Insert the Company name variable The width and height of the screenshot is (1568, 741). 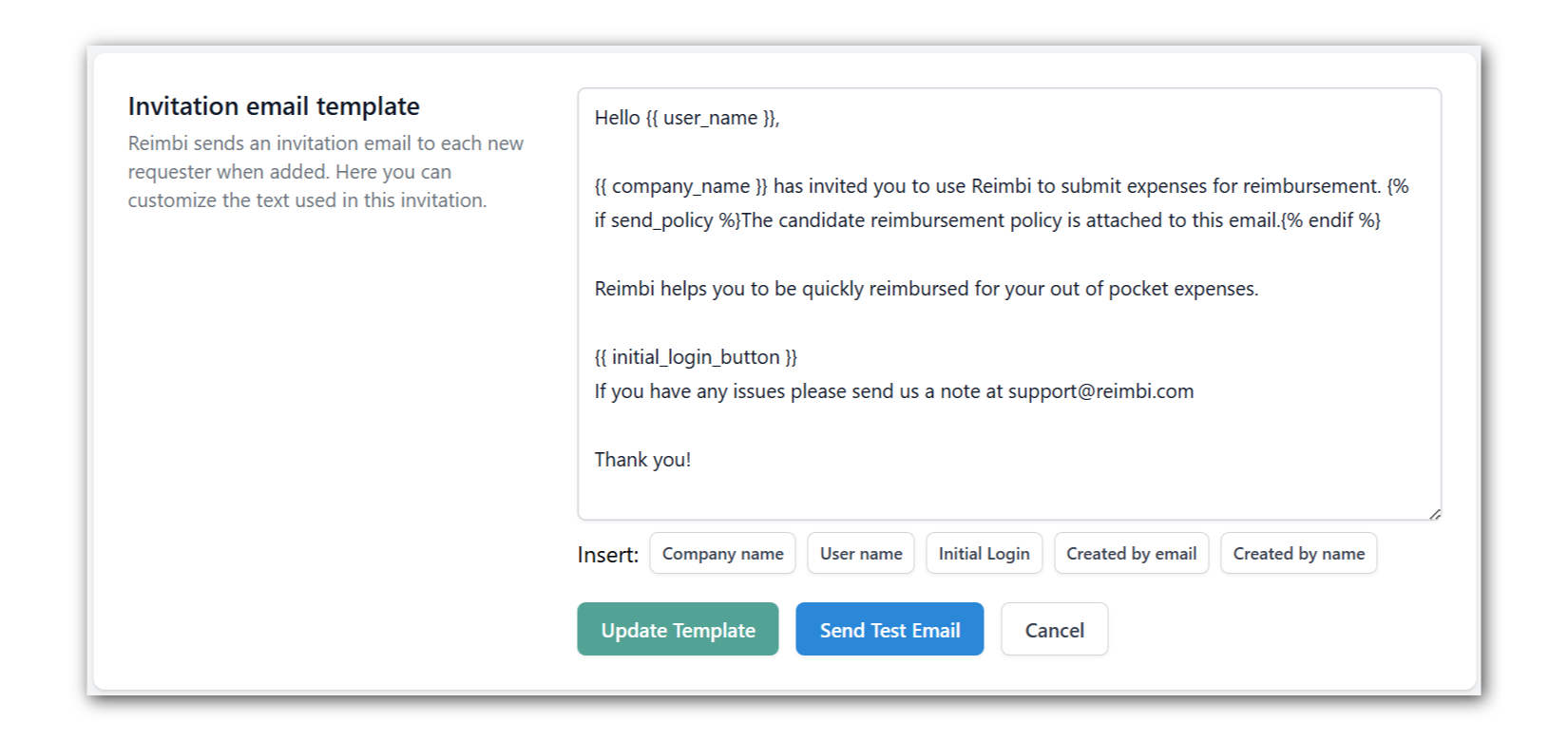722,553
